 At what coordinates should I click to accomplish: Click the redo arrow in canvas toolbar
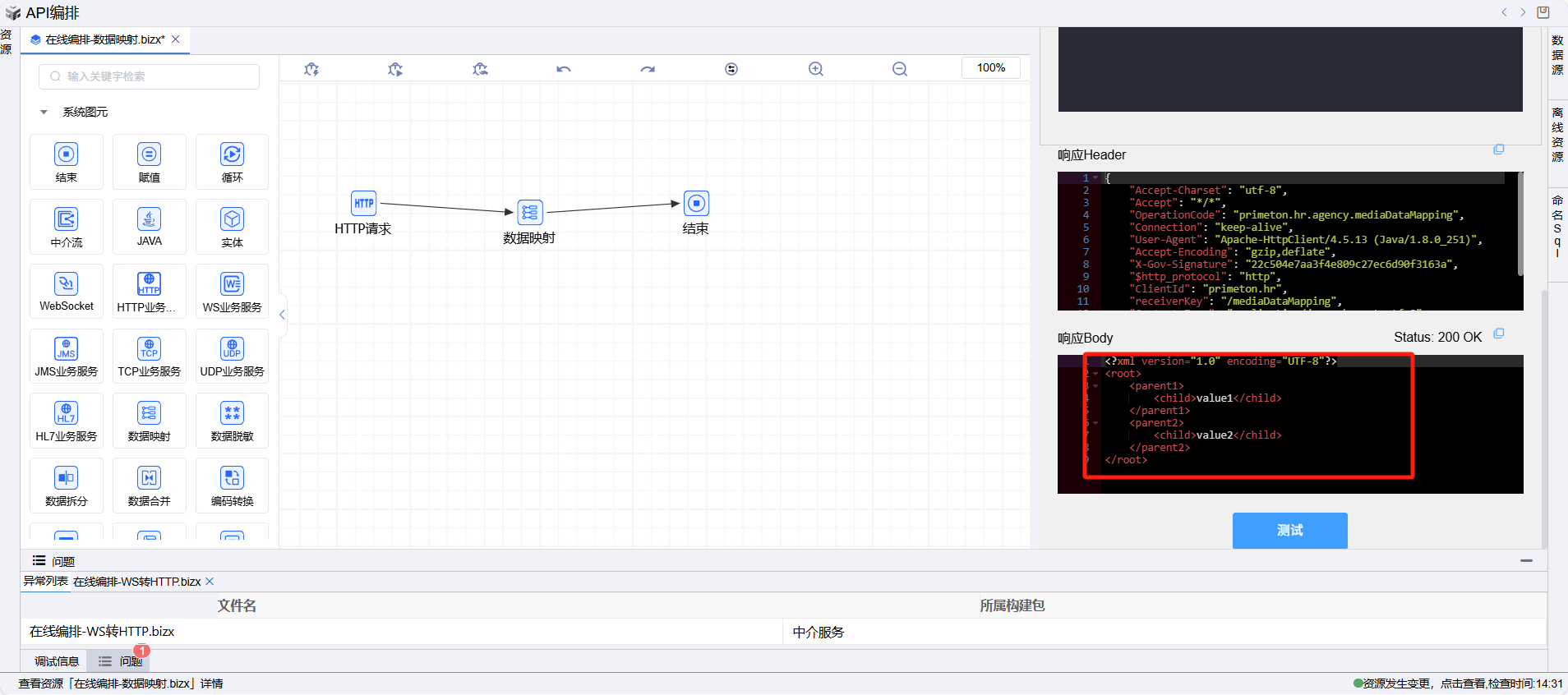tap(648, 69)
